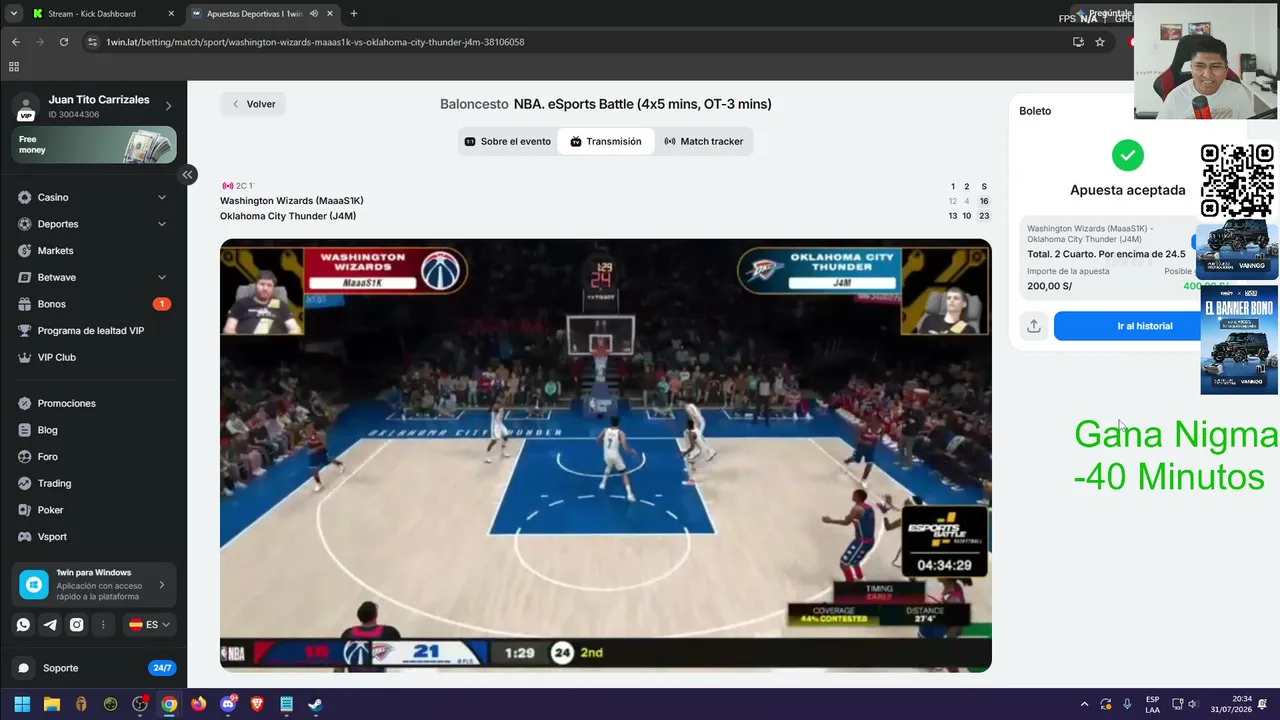Open Steam from the taskbar
Viewport: 1280px width, 720px height.
(x=315, y=704)
